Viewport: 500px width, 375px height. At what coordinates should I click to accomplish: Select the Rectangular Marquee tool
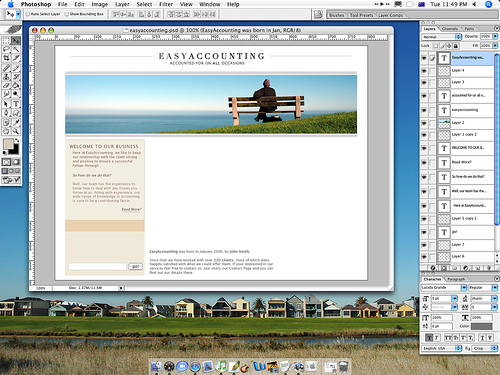[x=6, y=41]
